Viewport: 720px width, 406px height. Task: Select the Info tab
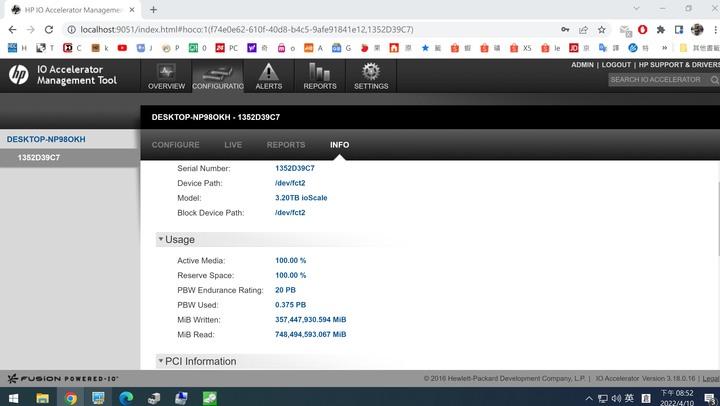click(x=339, y=145)
